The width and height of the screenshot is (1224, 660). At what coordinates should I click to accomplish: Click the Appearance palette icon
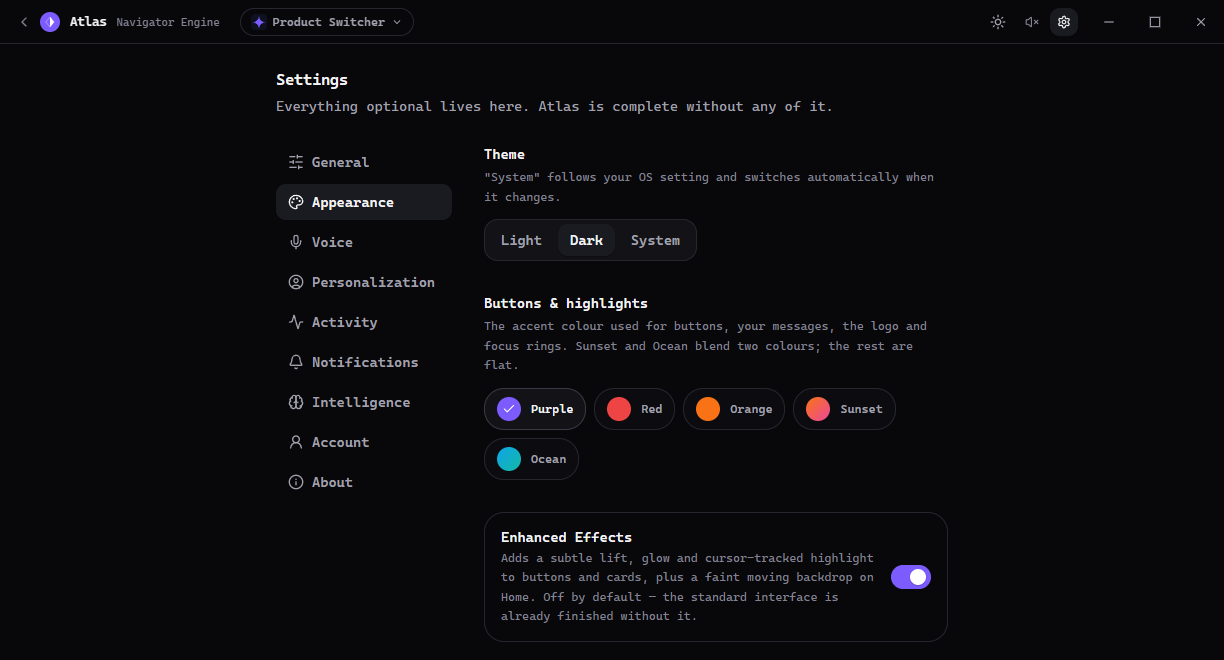[x=296, y=202]
